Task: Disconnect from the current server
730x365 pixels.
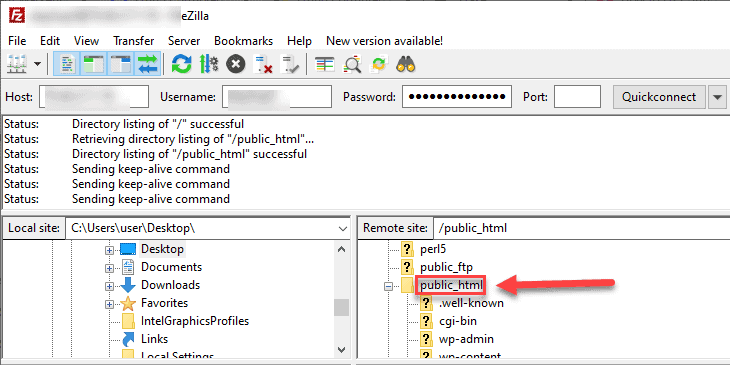Action: coord(262,64)
